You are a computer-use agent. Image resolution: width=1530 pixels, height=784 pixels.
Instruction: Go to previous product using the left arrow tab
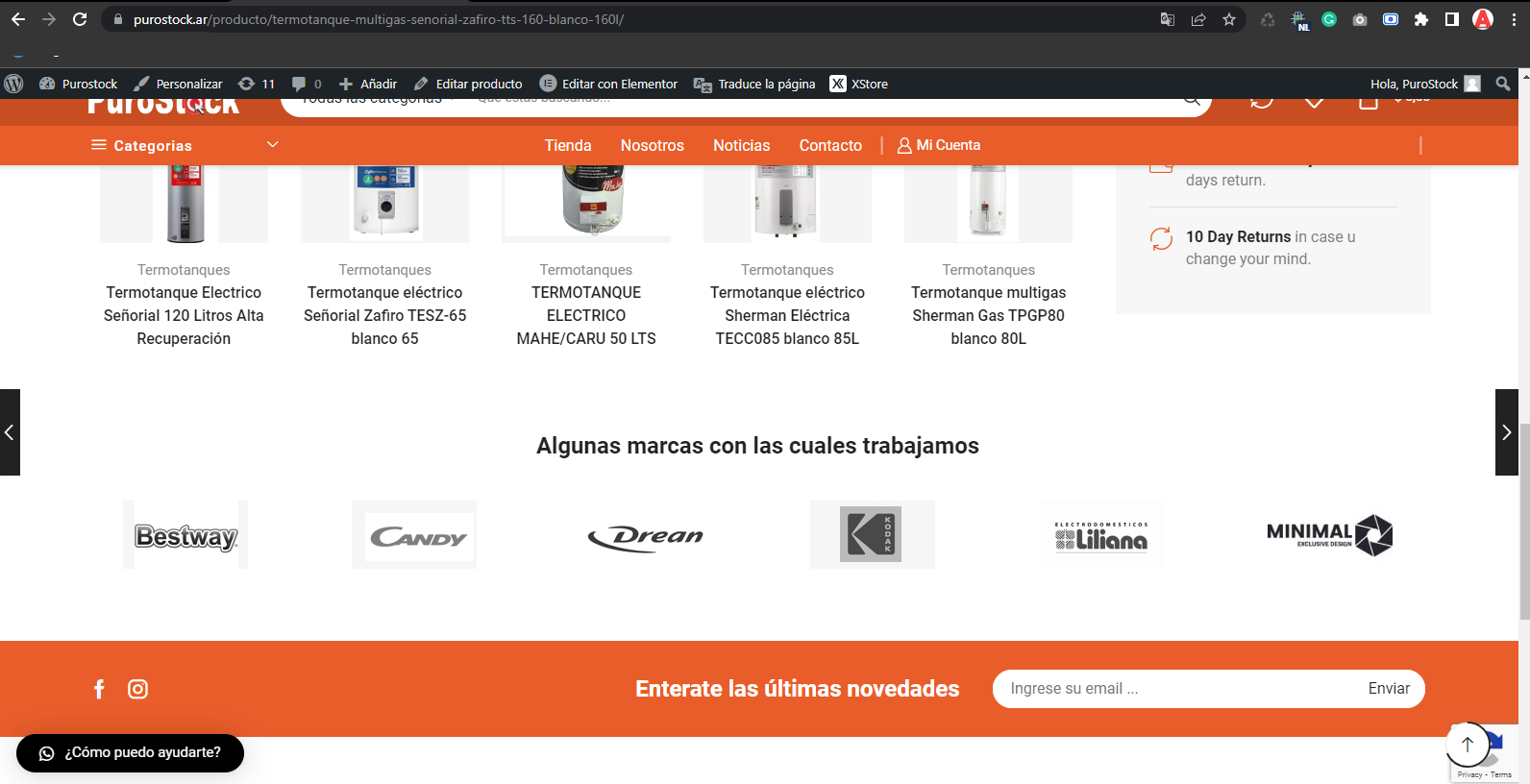pos(10,432)
